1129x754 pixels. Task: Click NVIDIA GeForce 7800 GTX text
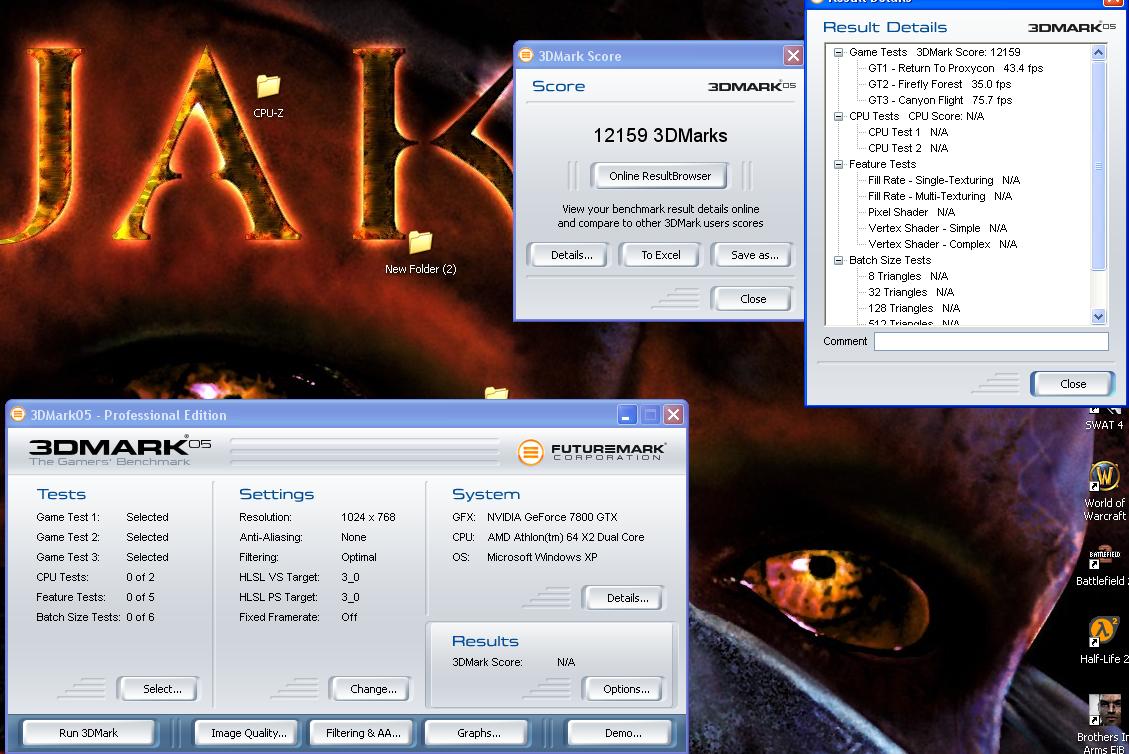pyautogui.click(x=552, y=517)
